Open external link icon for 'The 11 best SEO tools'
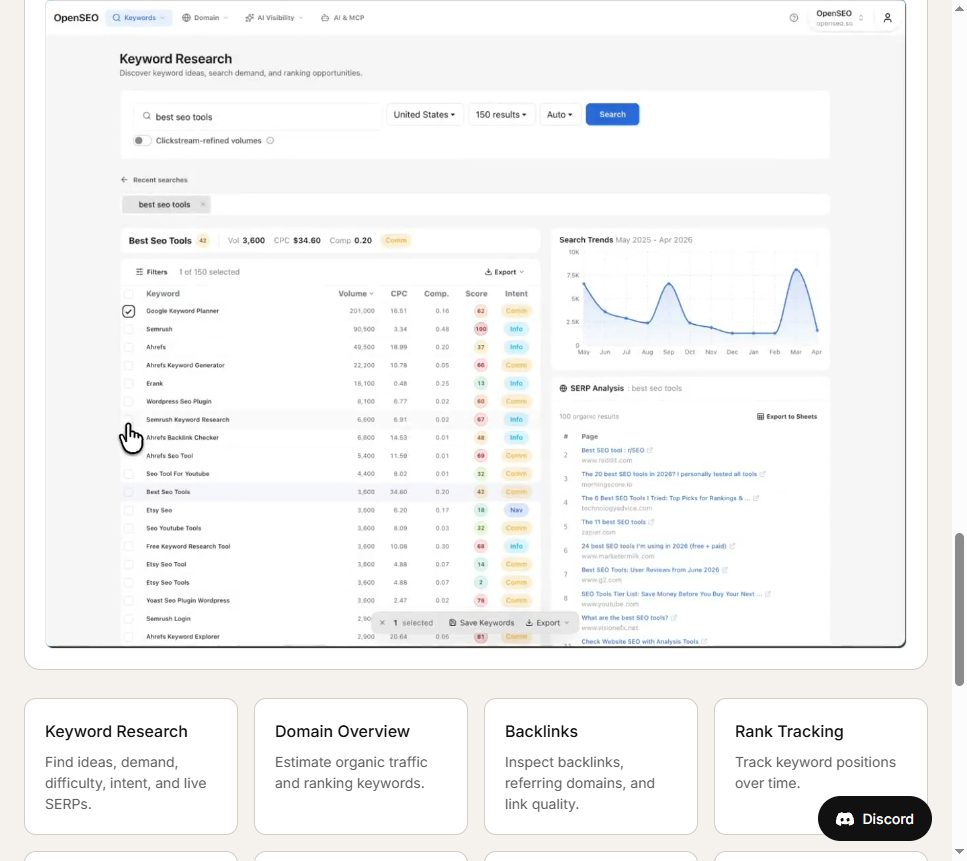967x861 pixels. coord(651,522)
